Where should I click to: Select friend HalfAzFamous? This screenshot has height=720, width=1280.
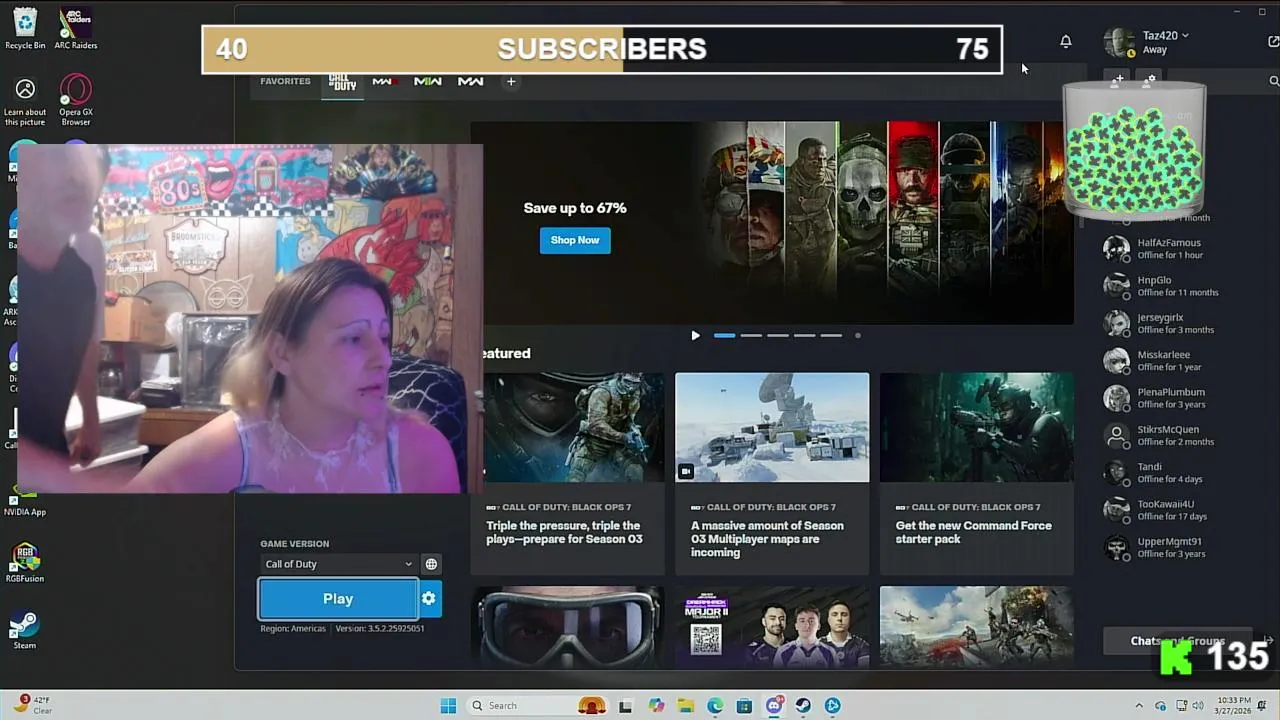pyautogui.click(x=1170, y=249)
